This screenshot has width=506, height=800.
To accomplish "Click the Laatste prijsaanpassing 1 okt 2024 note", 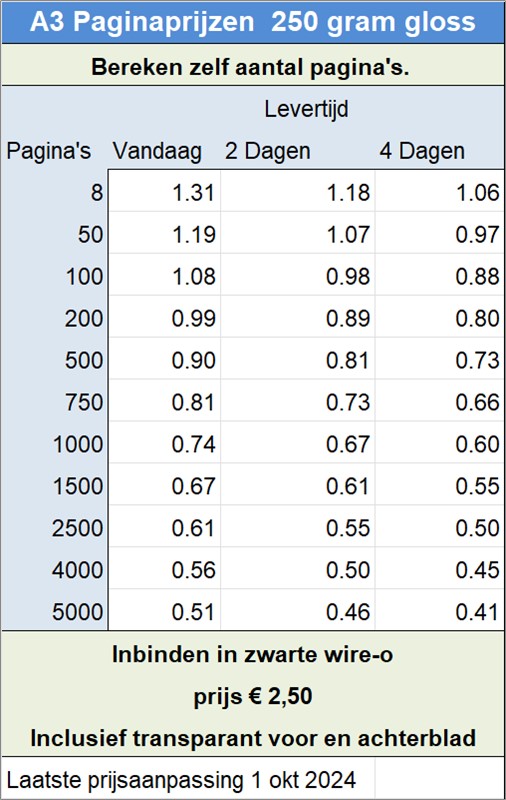I will [x=181, y=780].
